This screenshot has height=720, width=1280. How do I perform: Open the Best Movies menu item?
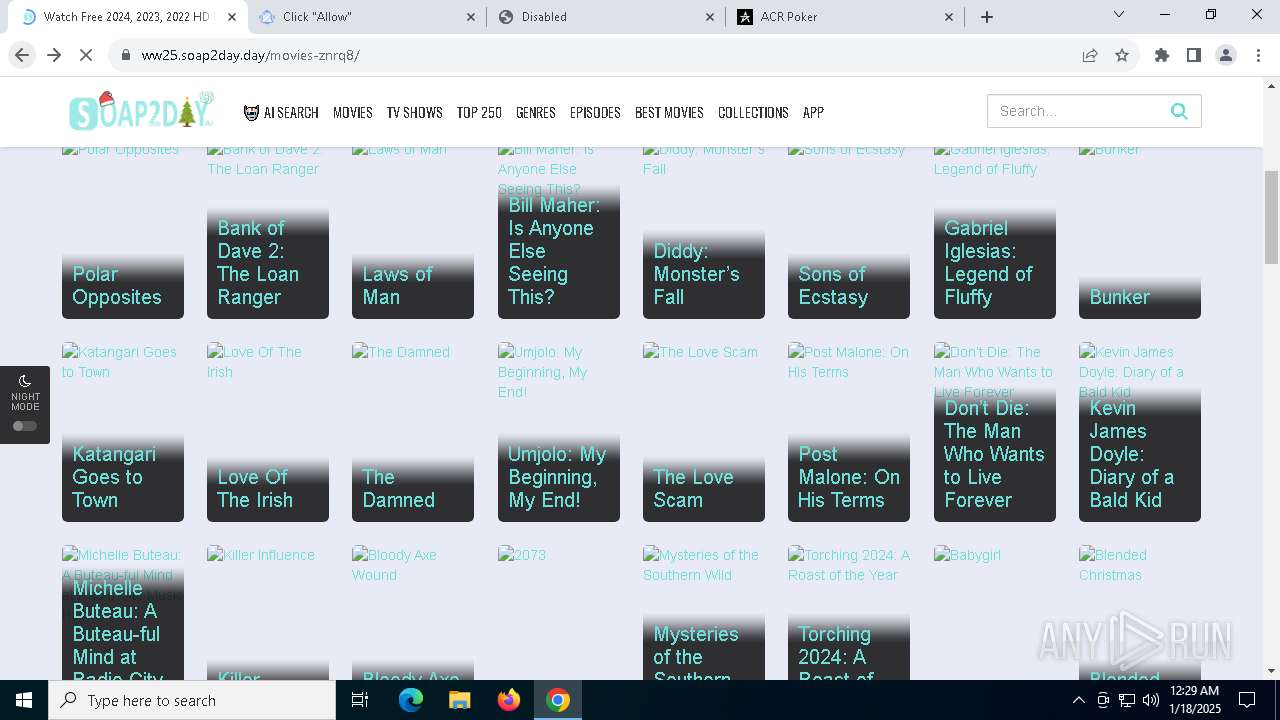tap(669, 112)
